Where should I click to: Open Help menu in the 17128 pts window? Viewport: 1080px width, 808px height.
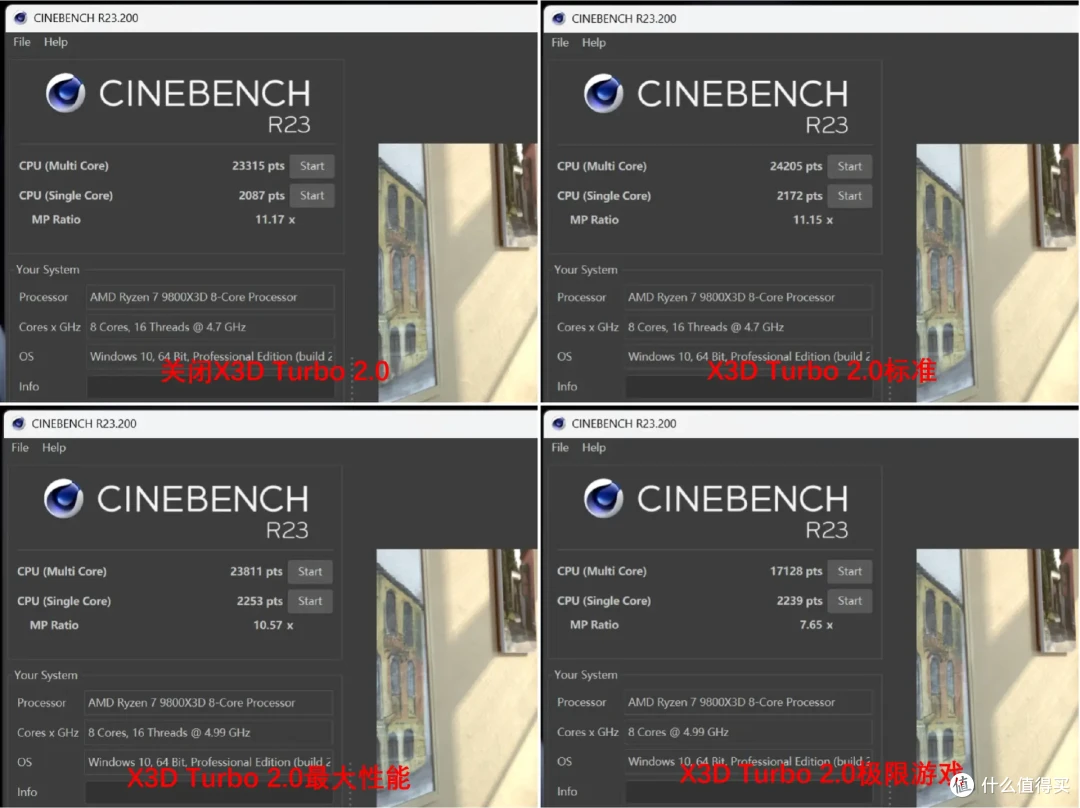(594, 448)
